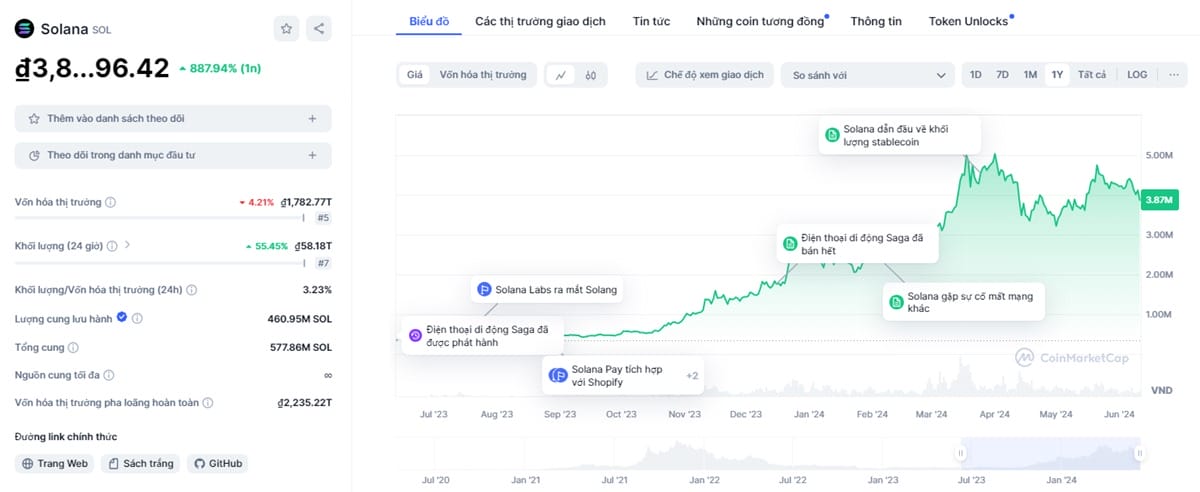1200x492 pixels.
Task: Click the star favorite icon beside Solana
Action: click(287, 29)
